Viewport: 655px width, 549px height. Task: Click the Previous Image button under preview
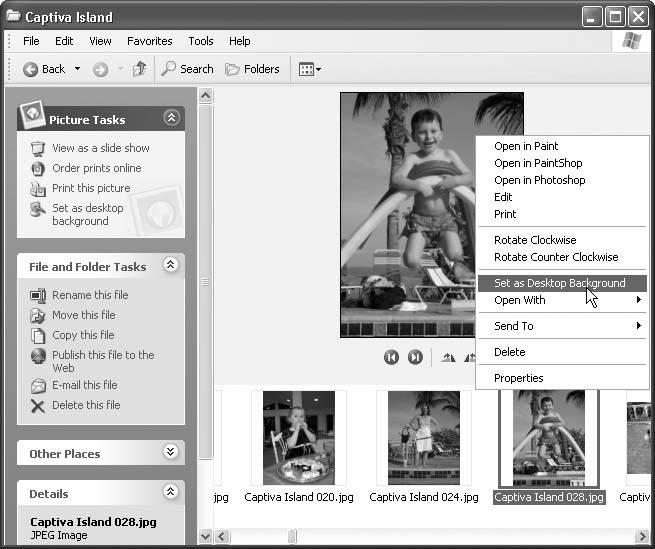click(x=391, y=357)
